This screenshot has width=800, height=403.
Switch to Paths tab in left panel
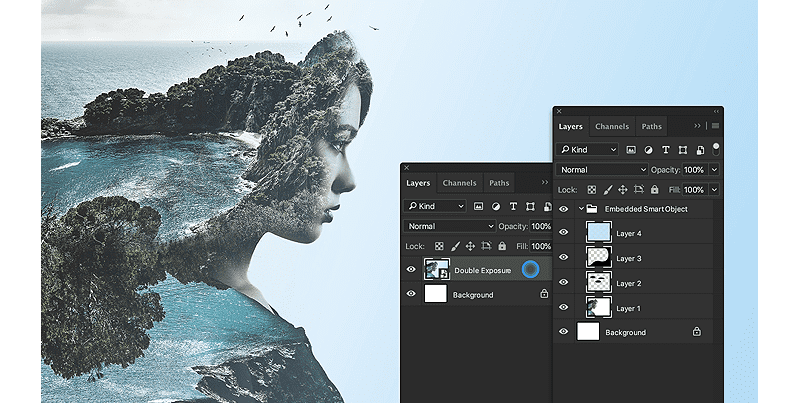[499, 183]
